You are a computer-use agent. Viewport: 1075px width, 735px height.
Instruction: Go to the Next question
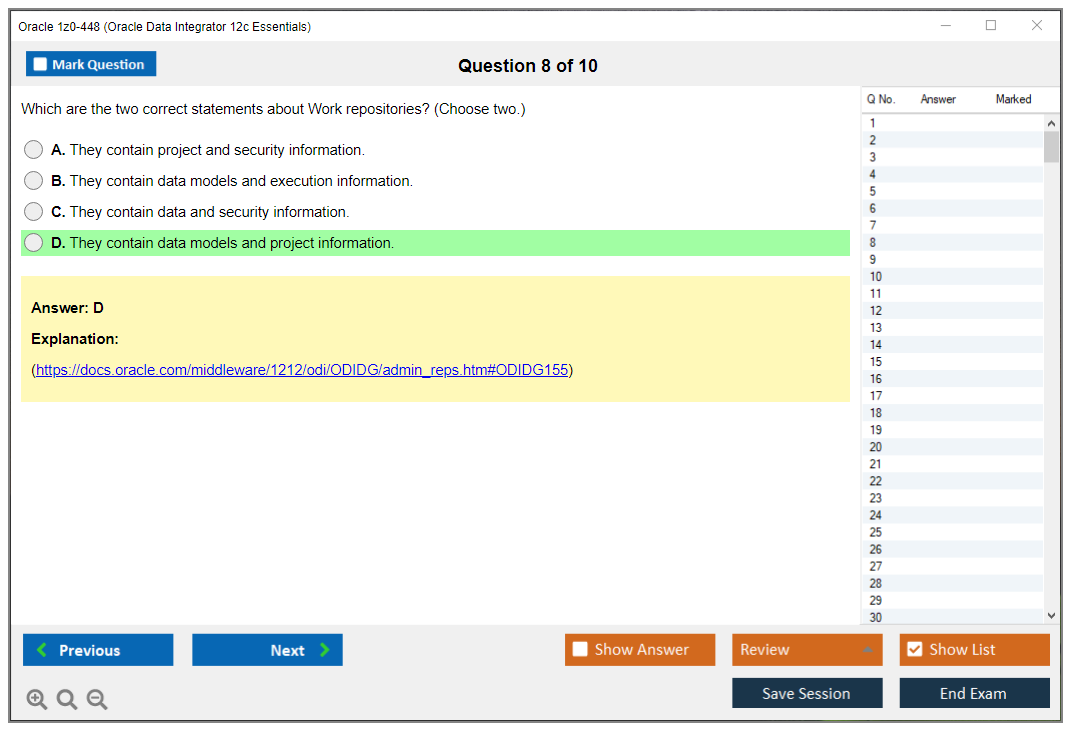point(267,650)
